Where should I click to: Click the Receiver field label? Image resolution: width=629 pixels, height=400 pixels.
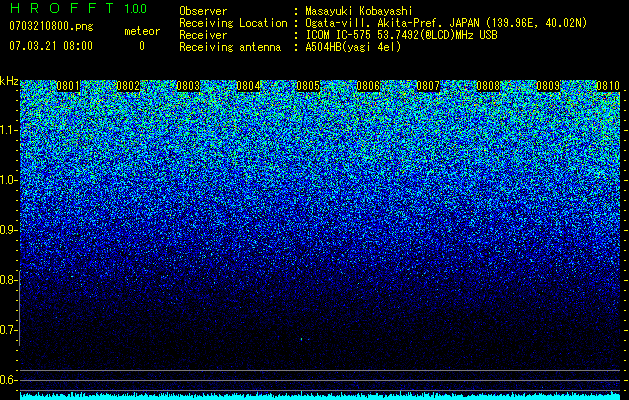coord(203,35)
